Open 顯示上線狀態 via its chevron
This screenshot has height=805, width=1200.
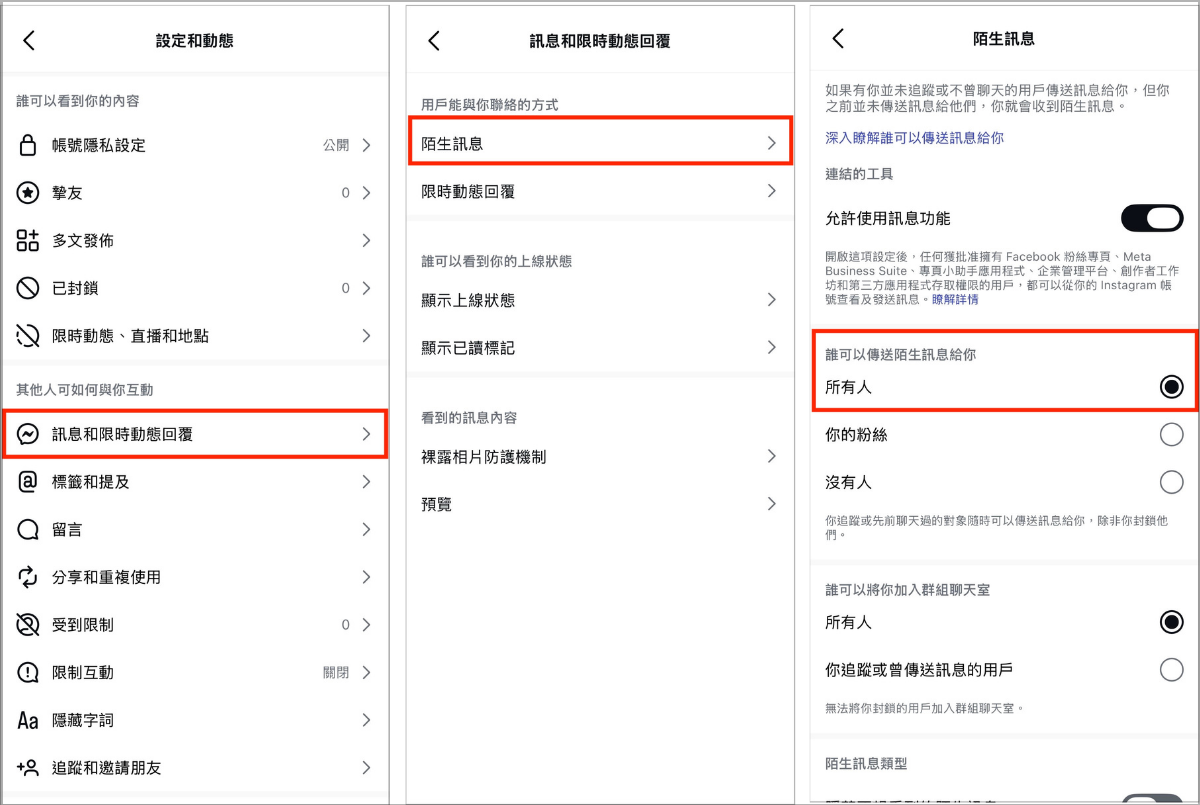point(771,300)
